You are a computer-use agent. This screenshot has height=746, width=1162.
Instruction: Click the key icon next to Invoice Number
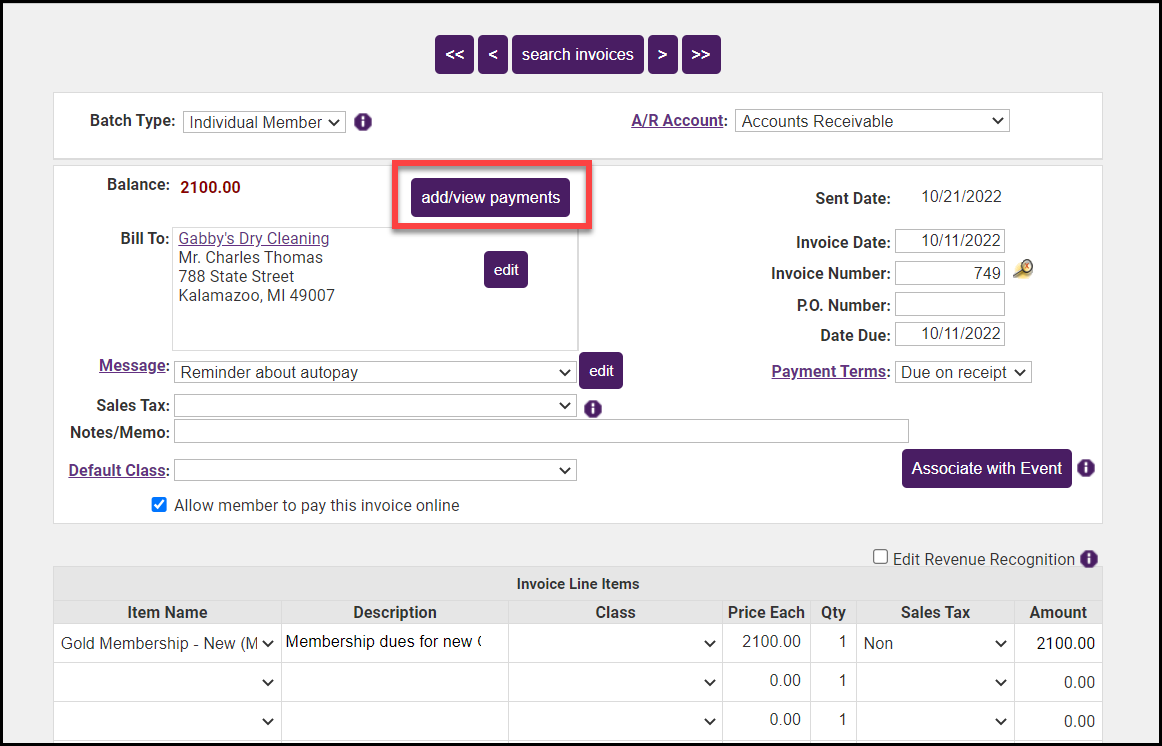(x=1022, y=269)
